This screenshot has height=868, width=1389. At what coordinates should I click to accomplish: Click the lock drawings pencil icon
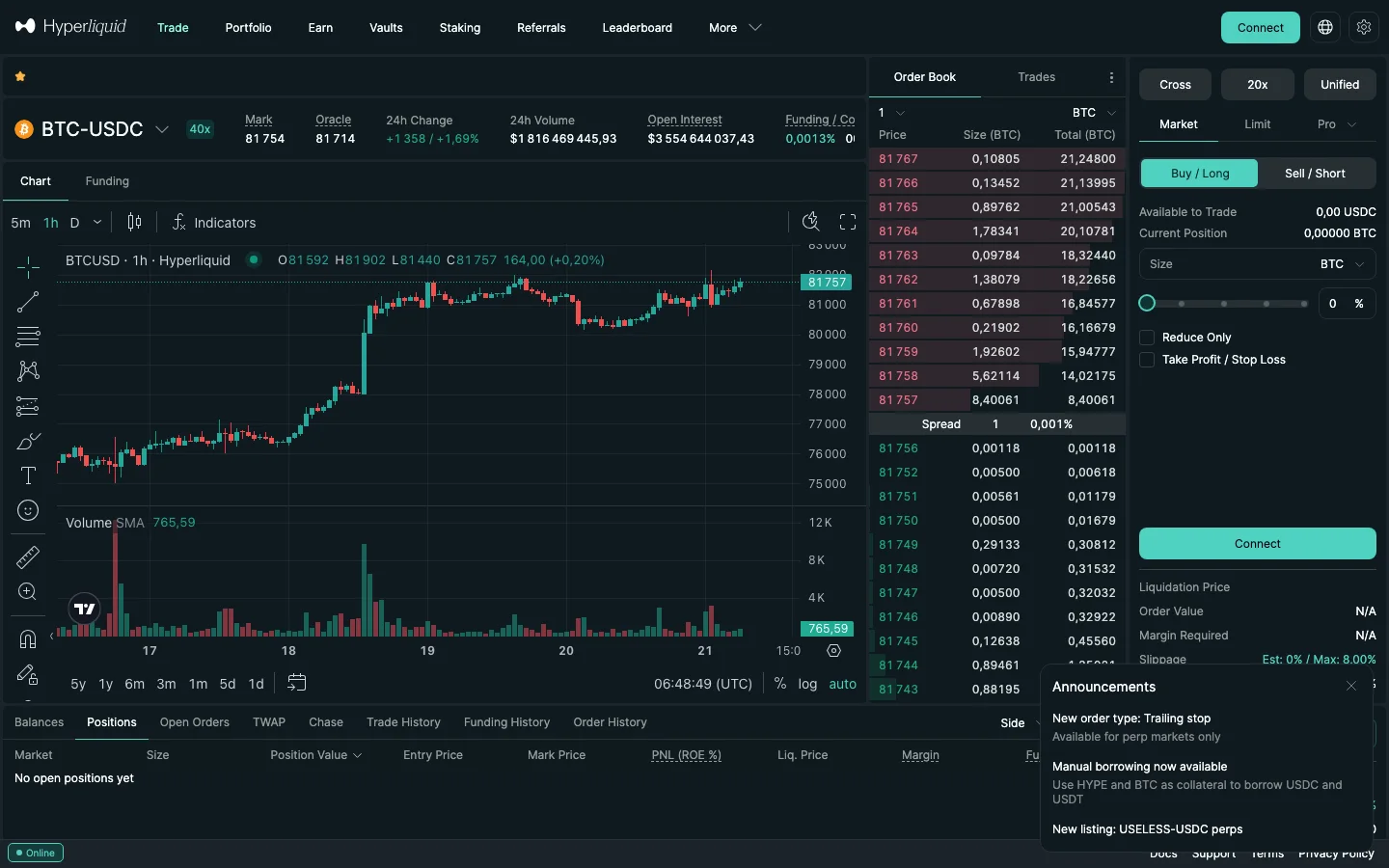28,674
